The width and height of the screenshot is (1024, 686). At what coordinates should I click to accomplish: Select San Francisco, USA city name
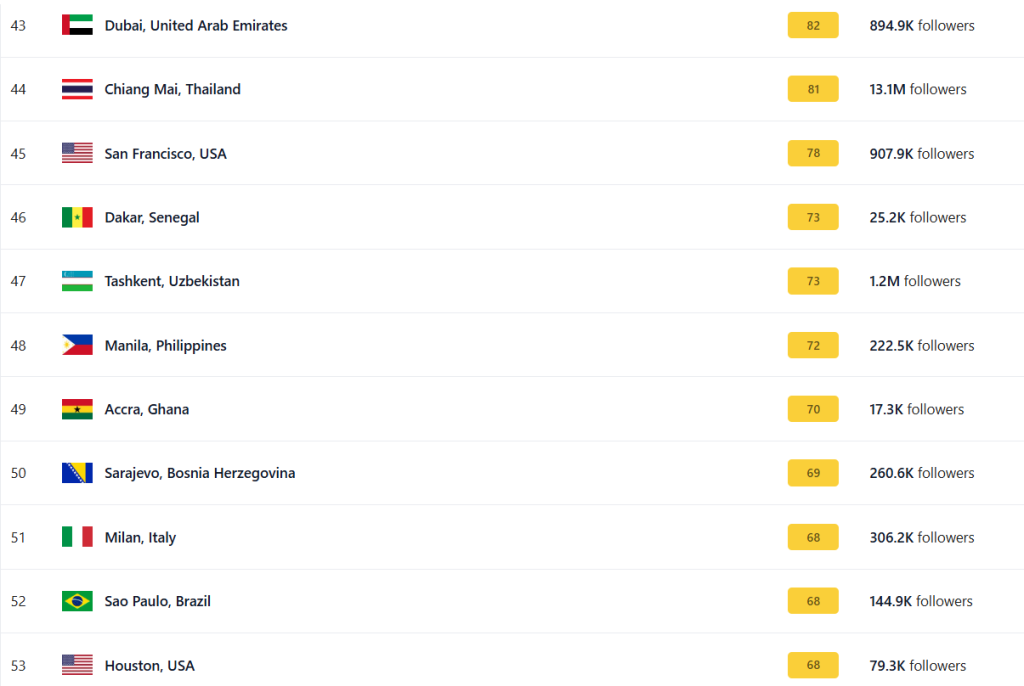pos(165,154)
